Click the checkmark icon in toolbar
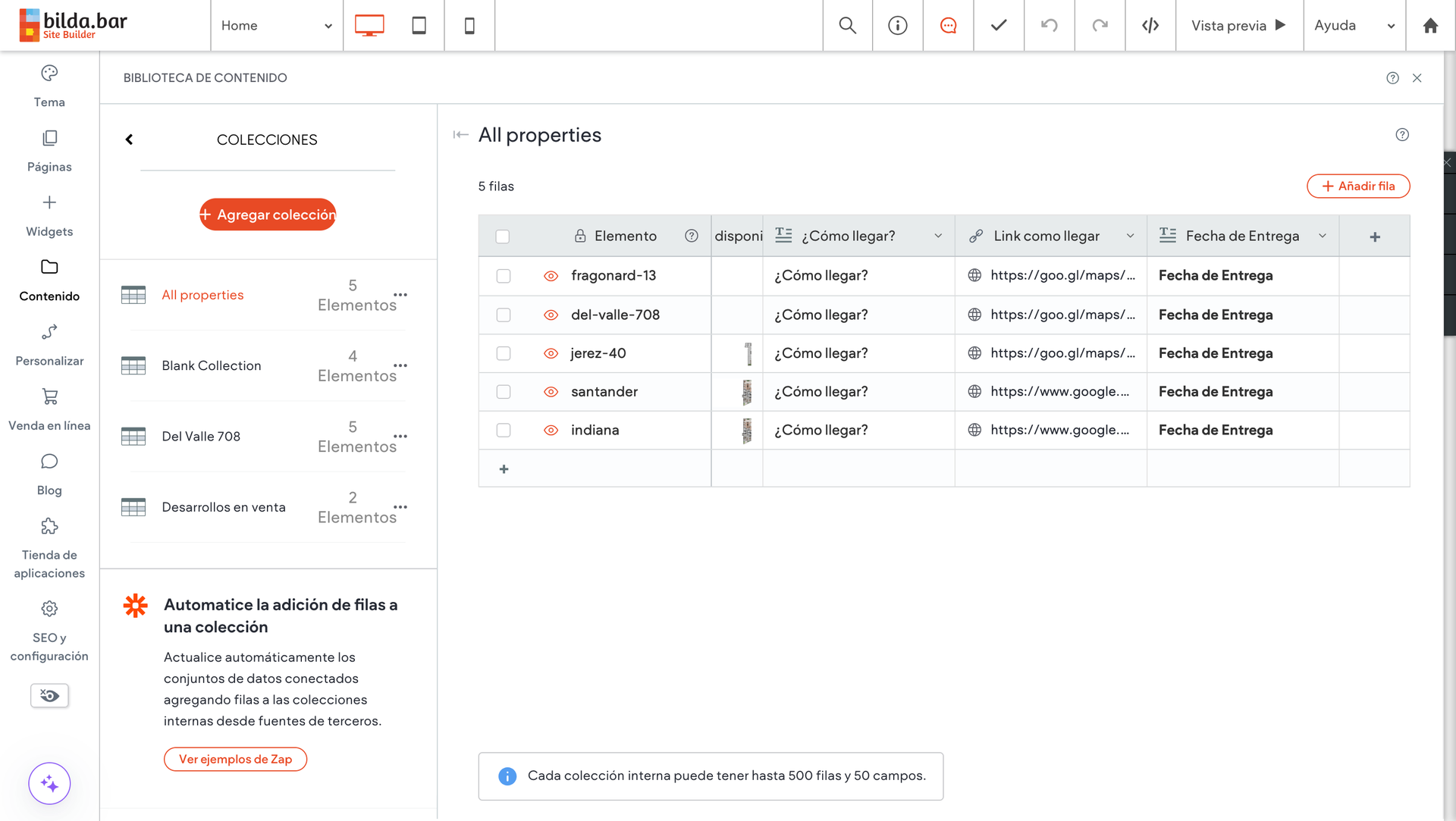The image size is (1456, 821). 999,25
